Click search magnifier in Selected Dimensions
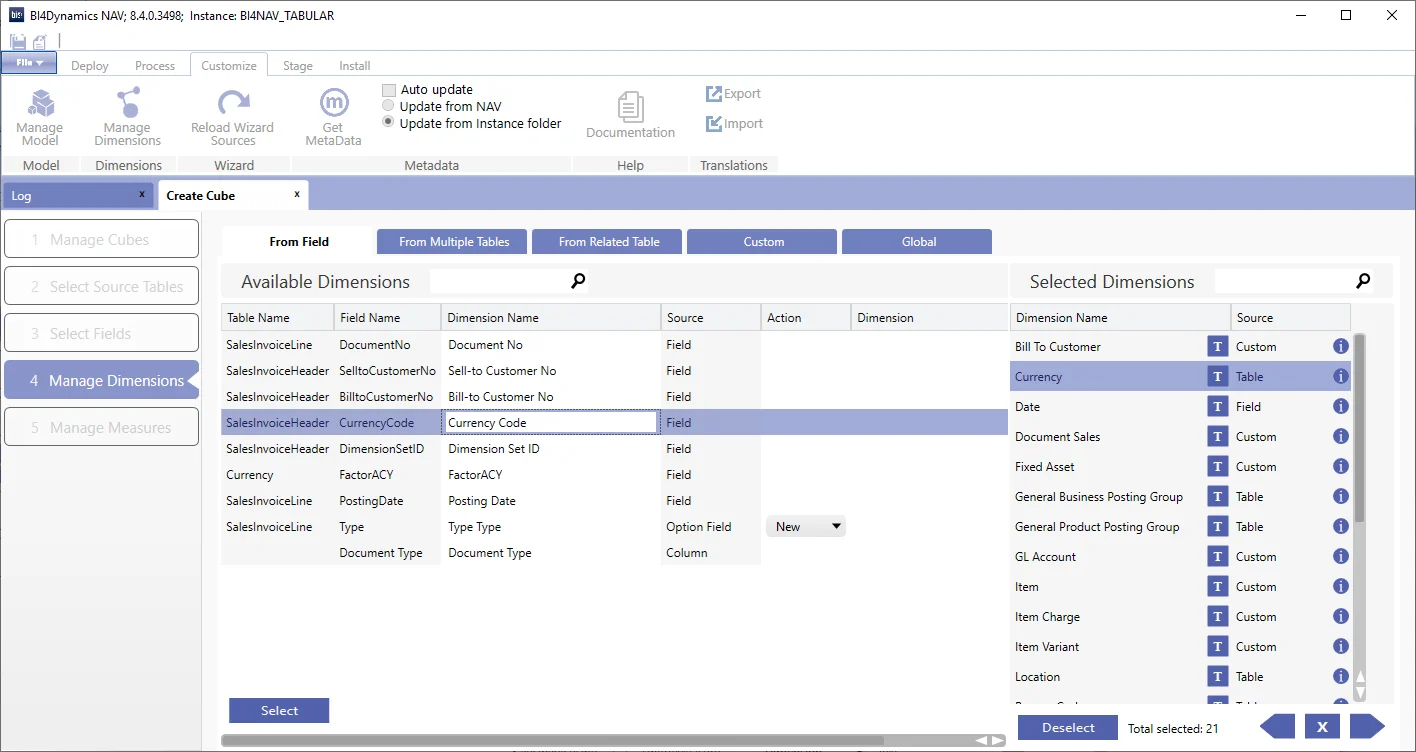 1363,281
